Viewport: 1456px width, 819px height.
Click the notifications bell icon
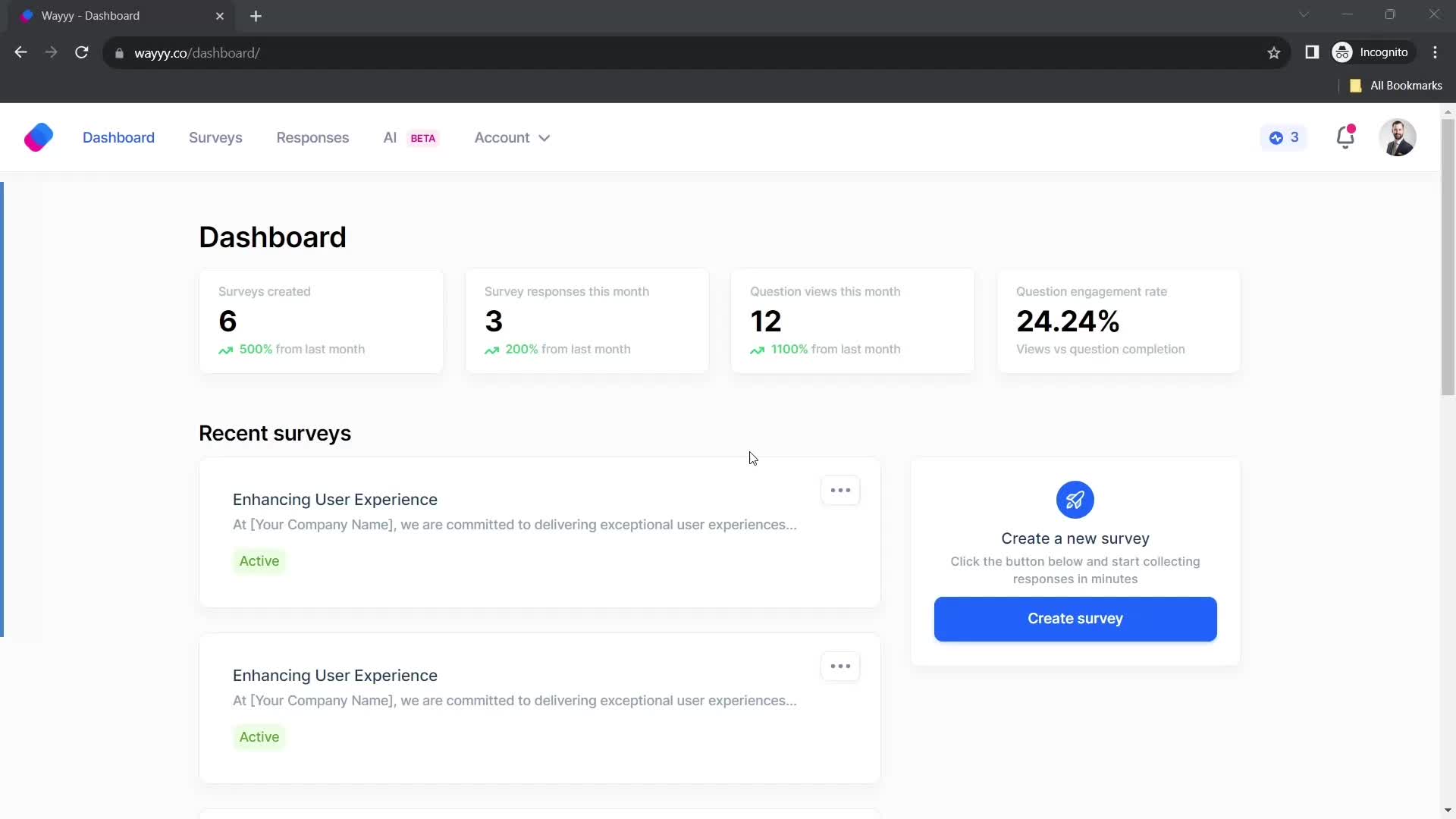pos(1345,137)
